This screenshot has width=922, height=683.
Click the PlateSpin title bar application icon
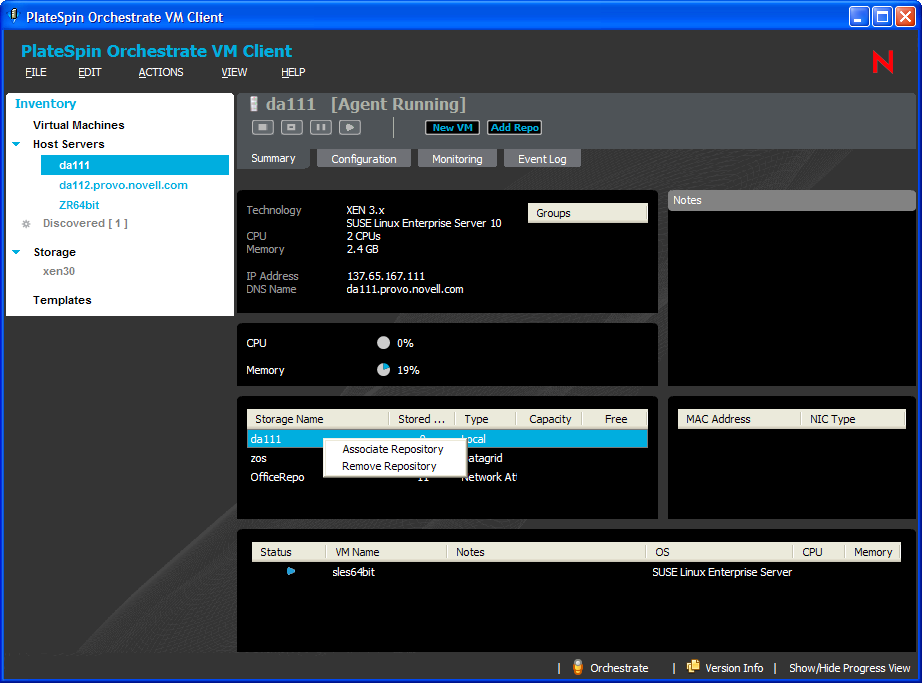tap(14, 16)
